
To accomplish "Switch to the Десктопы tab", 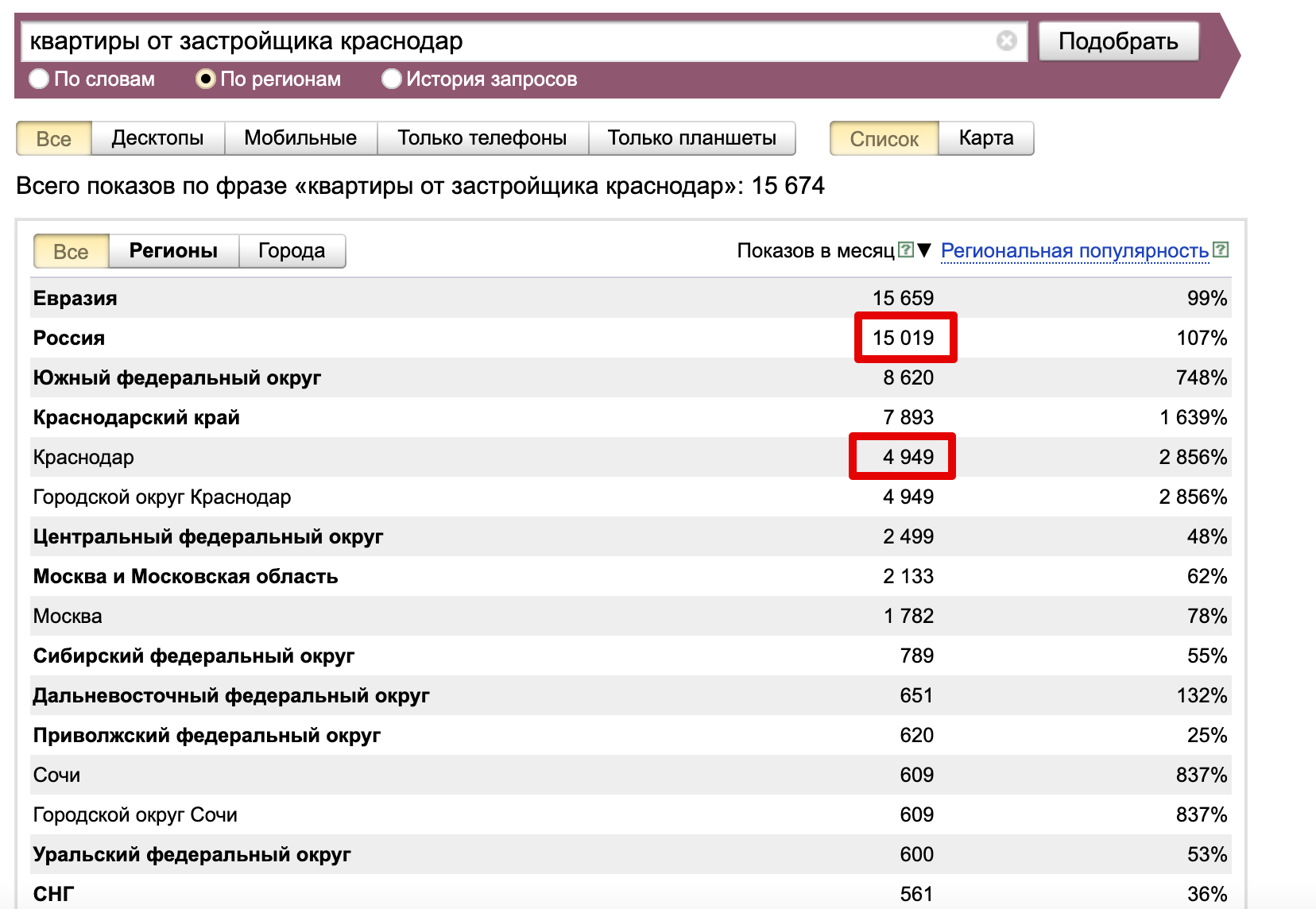I will coord(158,138).
